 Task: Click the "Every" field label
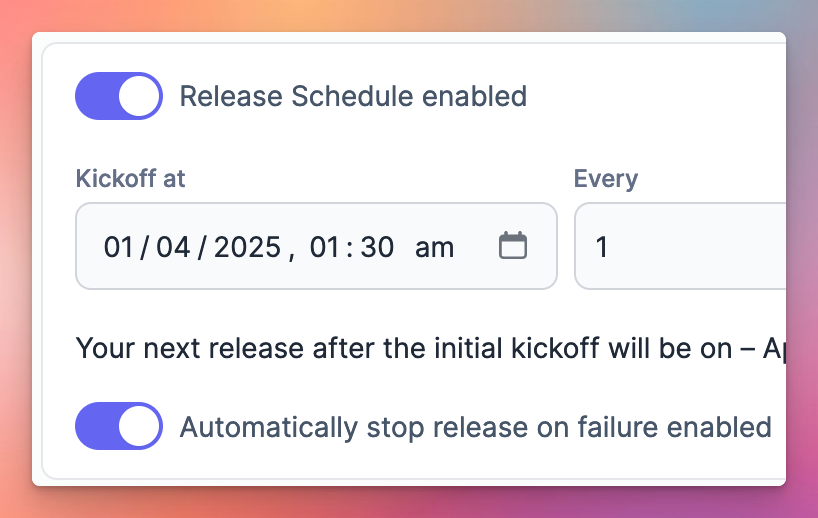click(x=606, y=179)
